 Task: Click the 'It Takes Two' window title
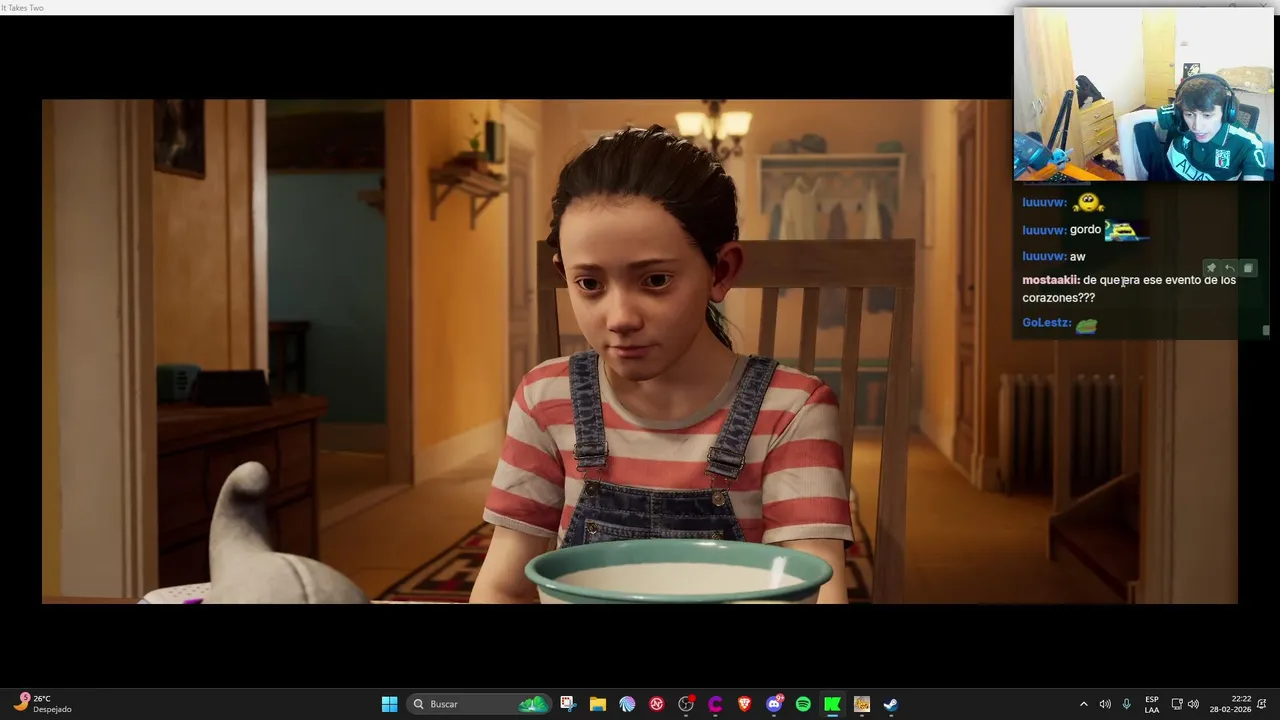[22, 7]
